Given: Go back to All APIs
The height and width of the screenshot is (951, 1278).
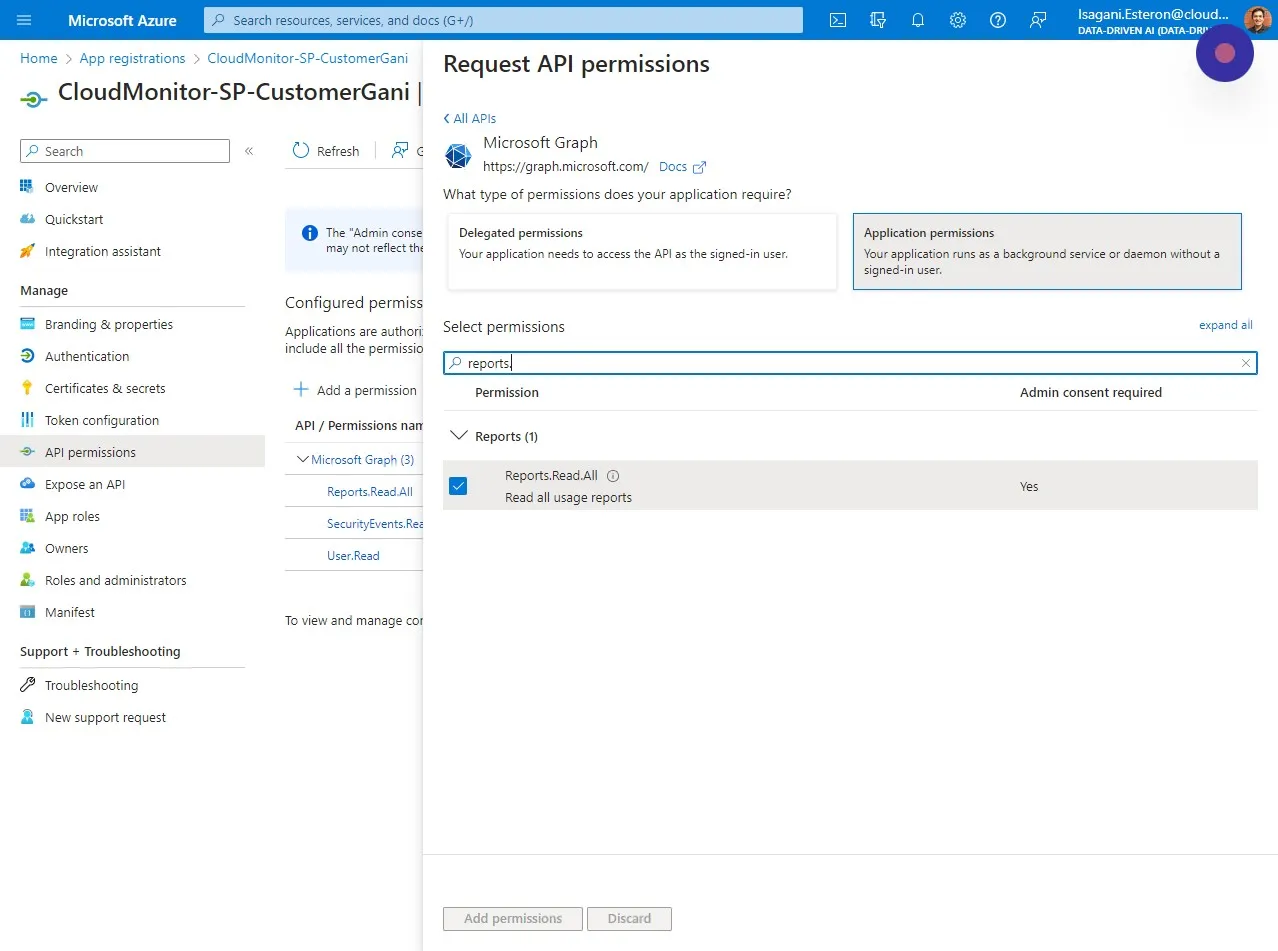Looking at the screenshot, I should coord(470,118).
